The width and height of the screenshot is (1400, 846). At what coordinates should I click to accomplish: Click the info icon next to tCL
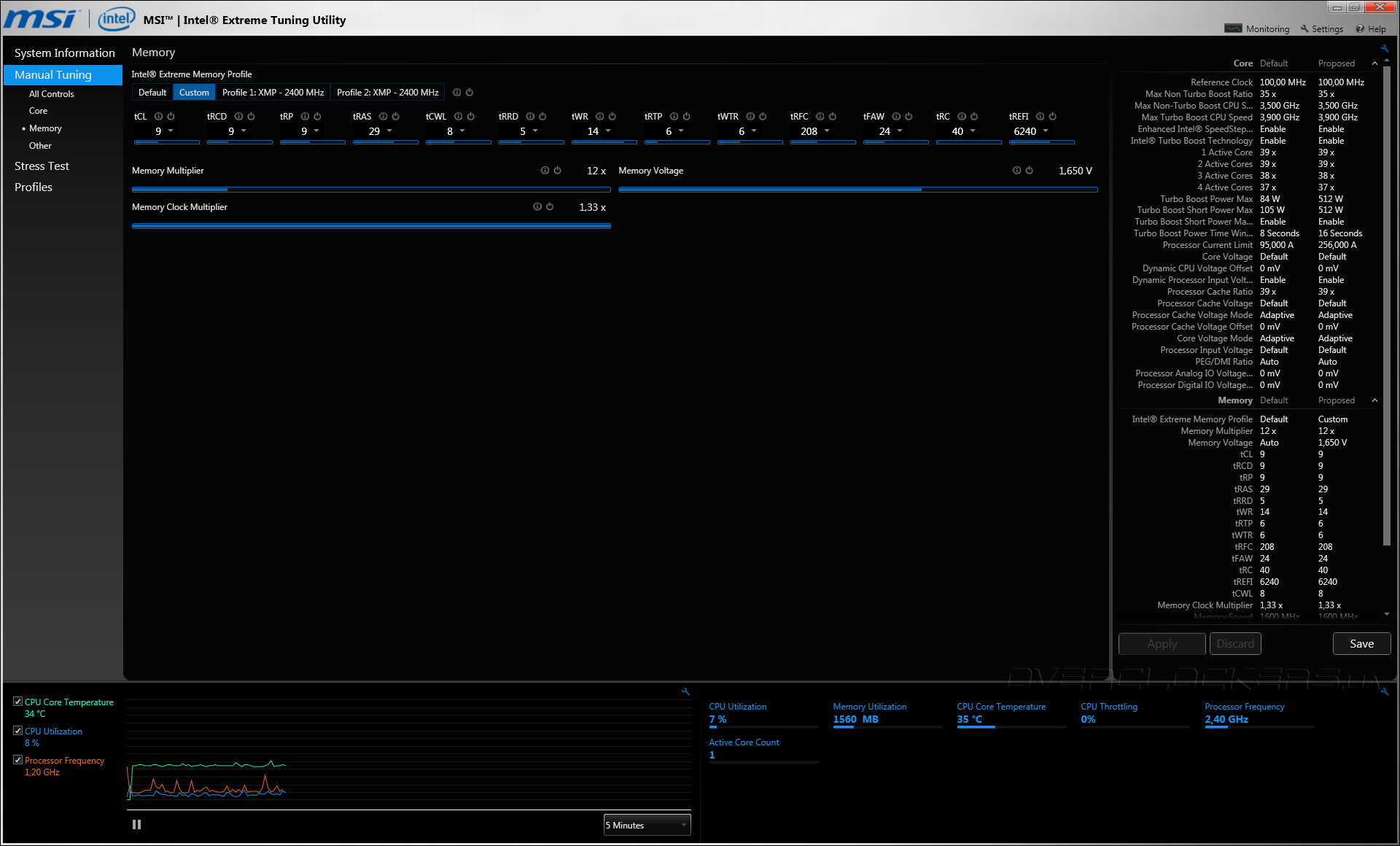tap(158, 117)
